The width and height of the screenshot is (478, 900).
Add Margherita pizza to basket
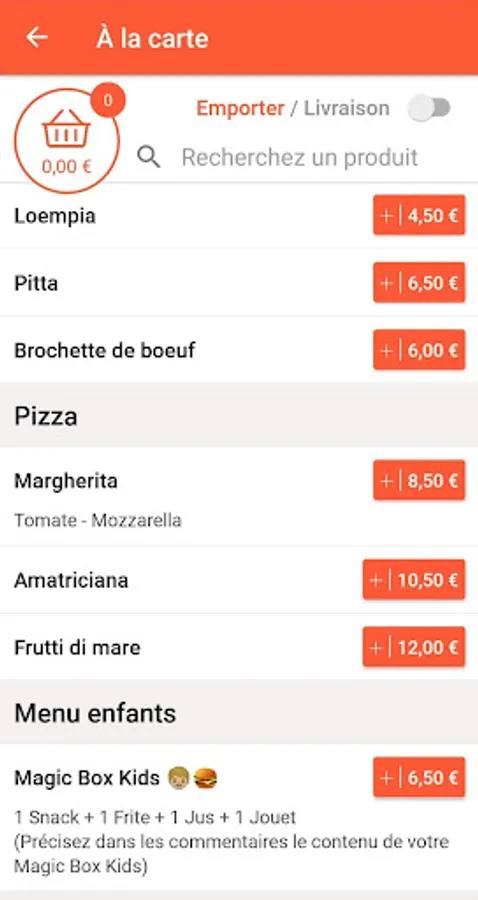pos(419,480)
